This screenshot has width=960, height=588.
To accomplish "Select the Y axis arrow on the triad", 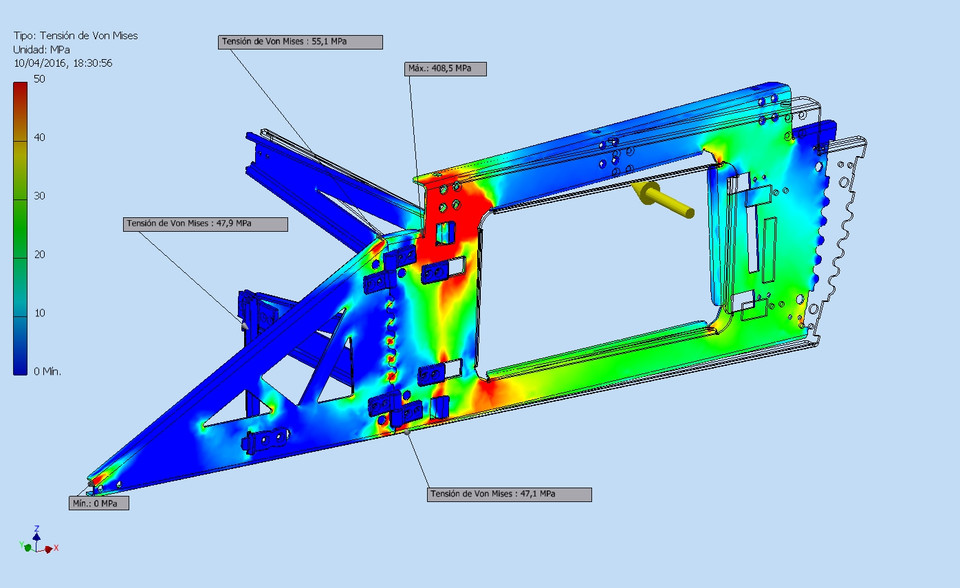I will (x=28, y=547).
